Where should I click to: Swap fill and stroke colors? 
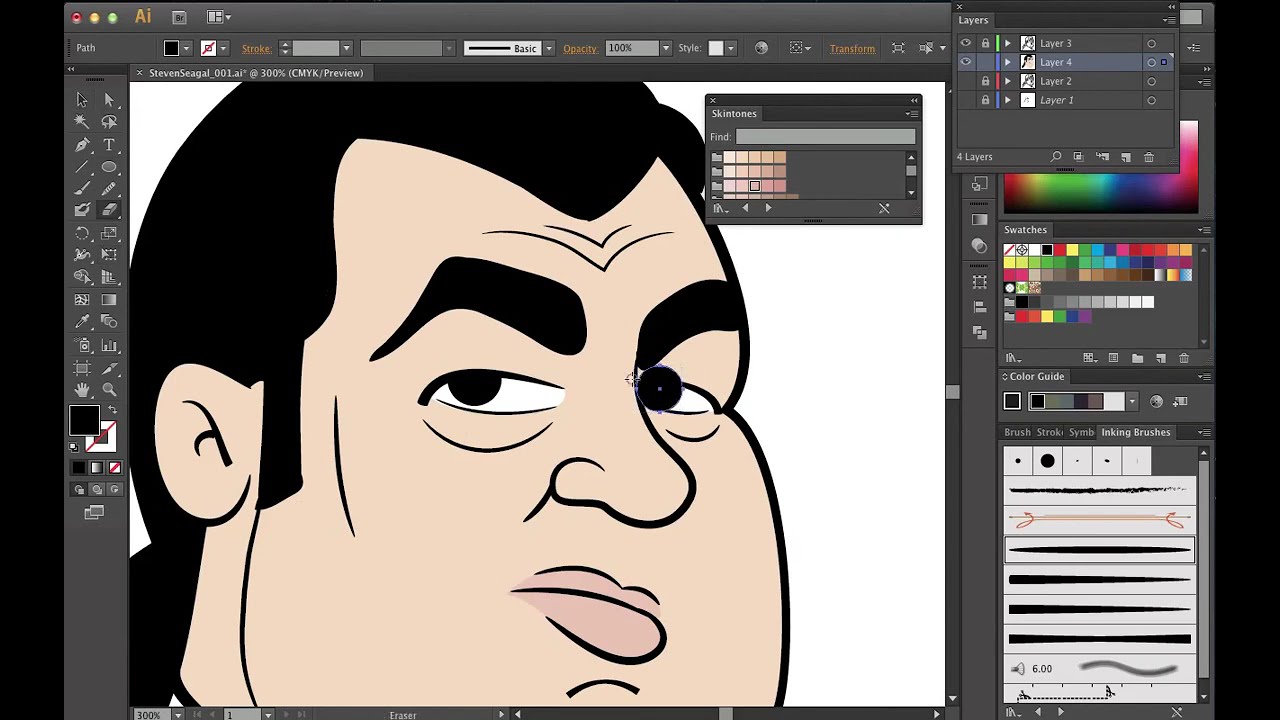(x=112, y=411)
